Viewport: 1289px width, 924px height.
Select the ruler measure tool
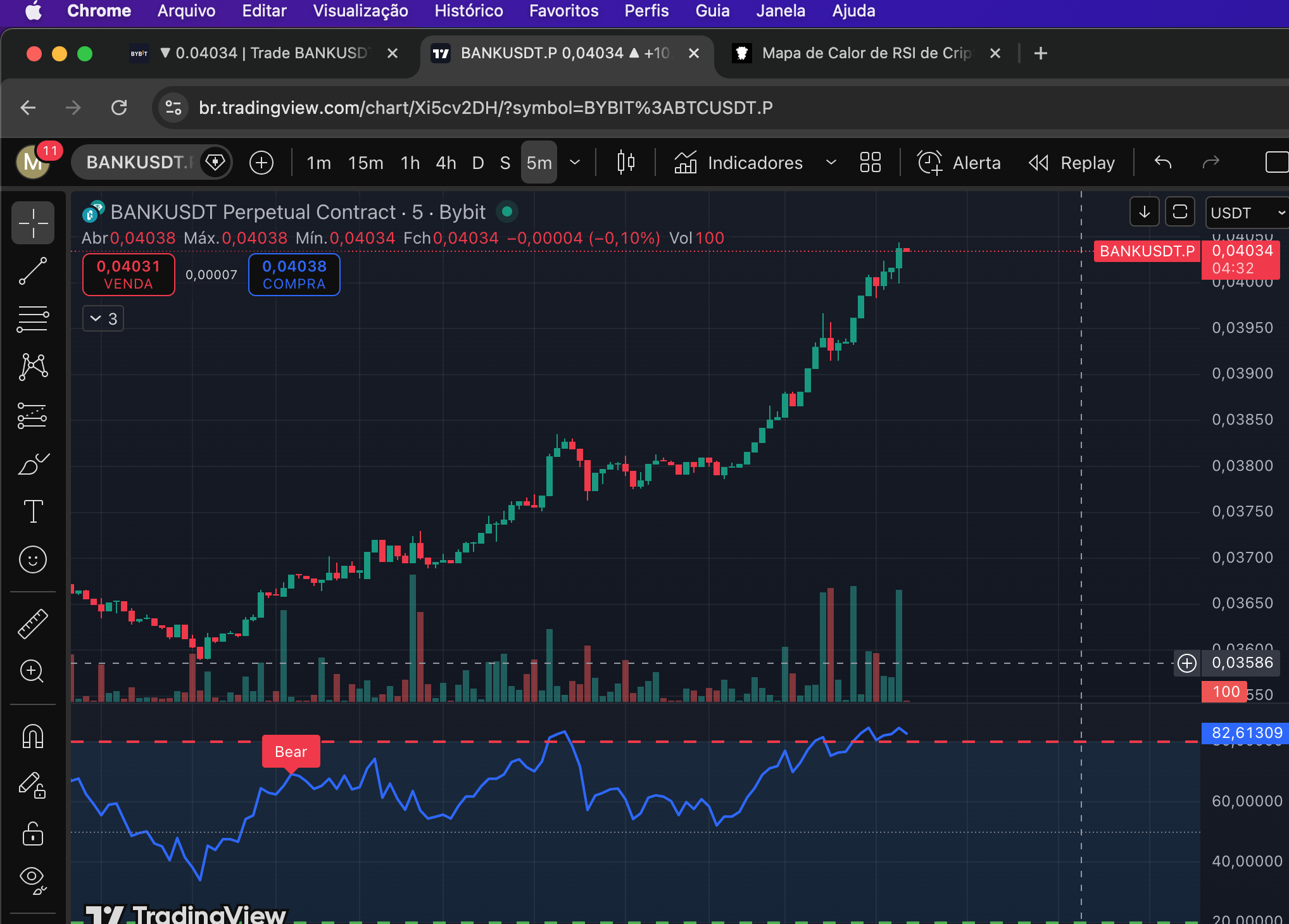pyautogui.click(x=33, y=623)
